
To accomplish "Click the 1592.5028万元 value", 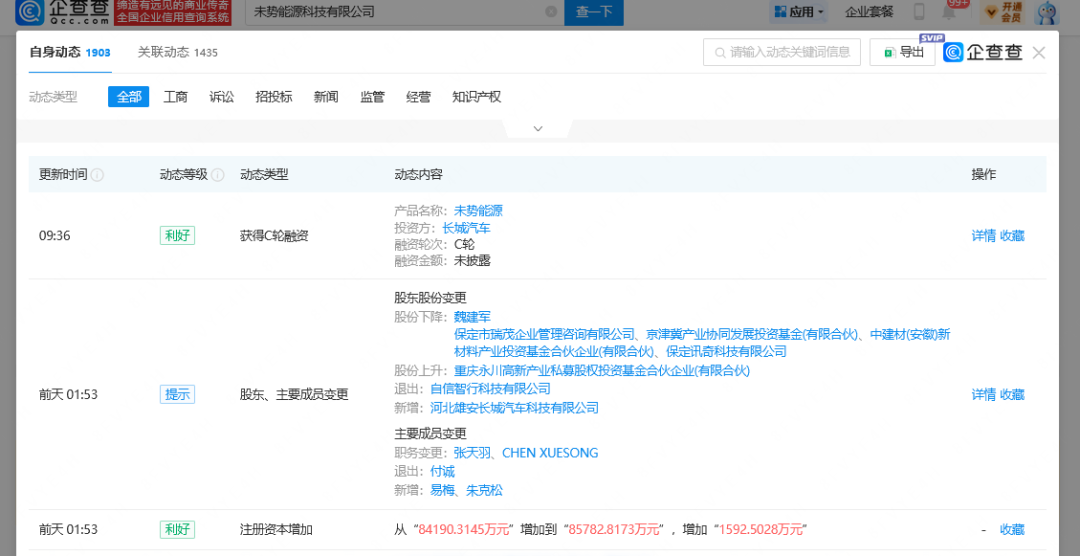I will [761, 530].
